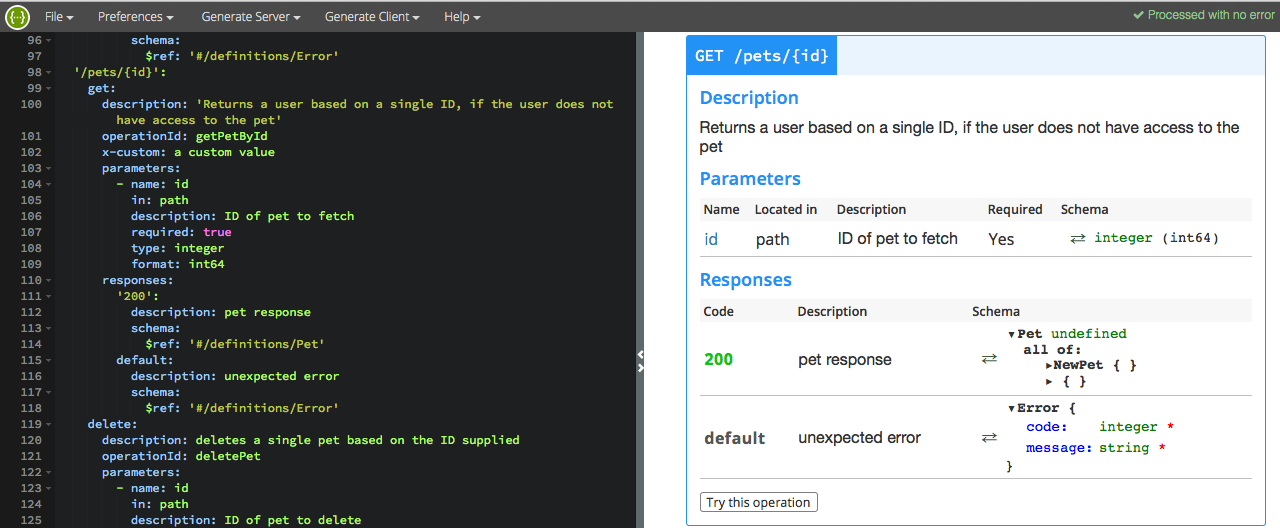
Task: Click the green checkmark status icon
Action: coord(1138,16)
